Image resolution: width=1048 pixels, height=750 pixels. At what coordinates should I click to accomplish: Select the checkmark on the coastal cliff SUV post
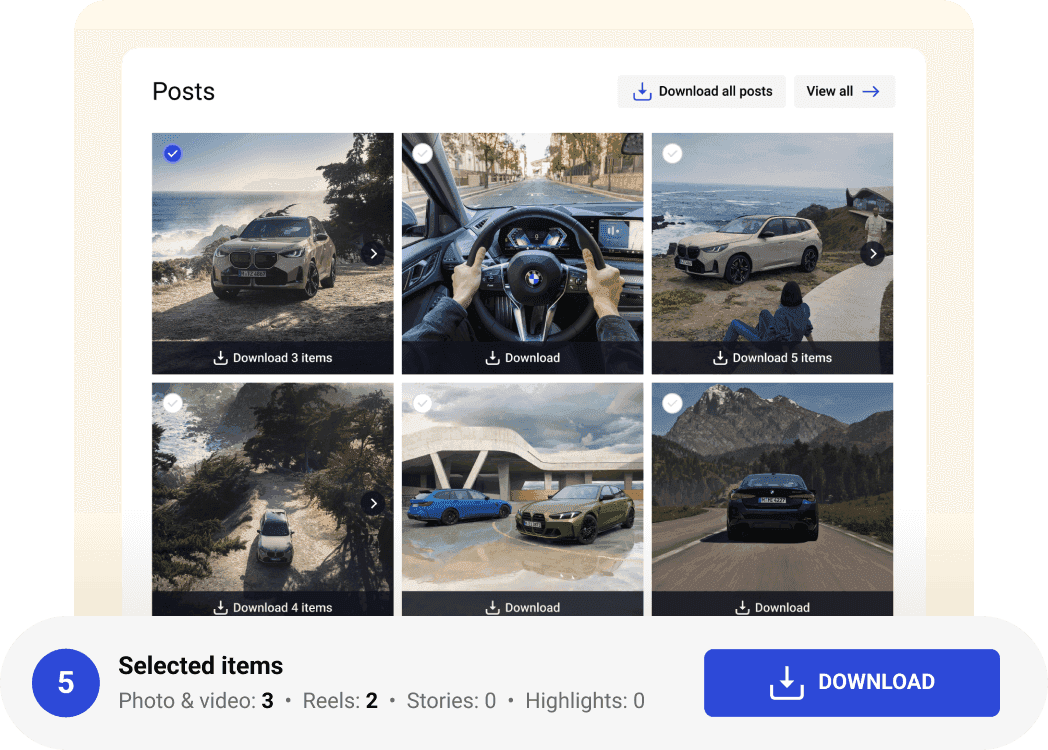coord(671,153)
